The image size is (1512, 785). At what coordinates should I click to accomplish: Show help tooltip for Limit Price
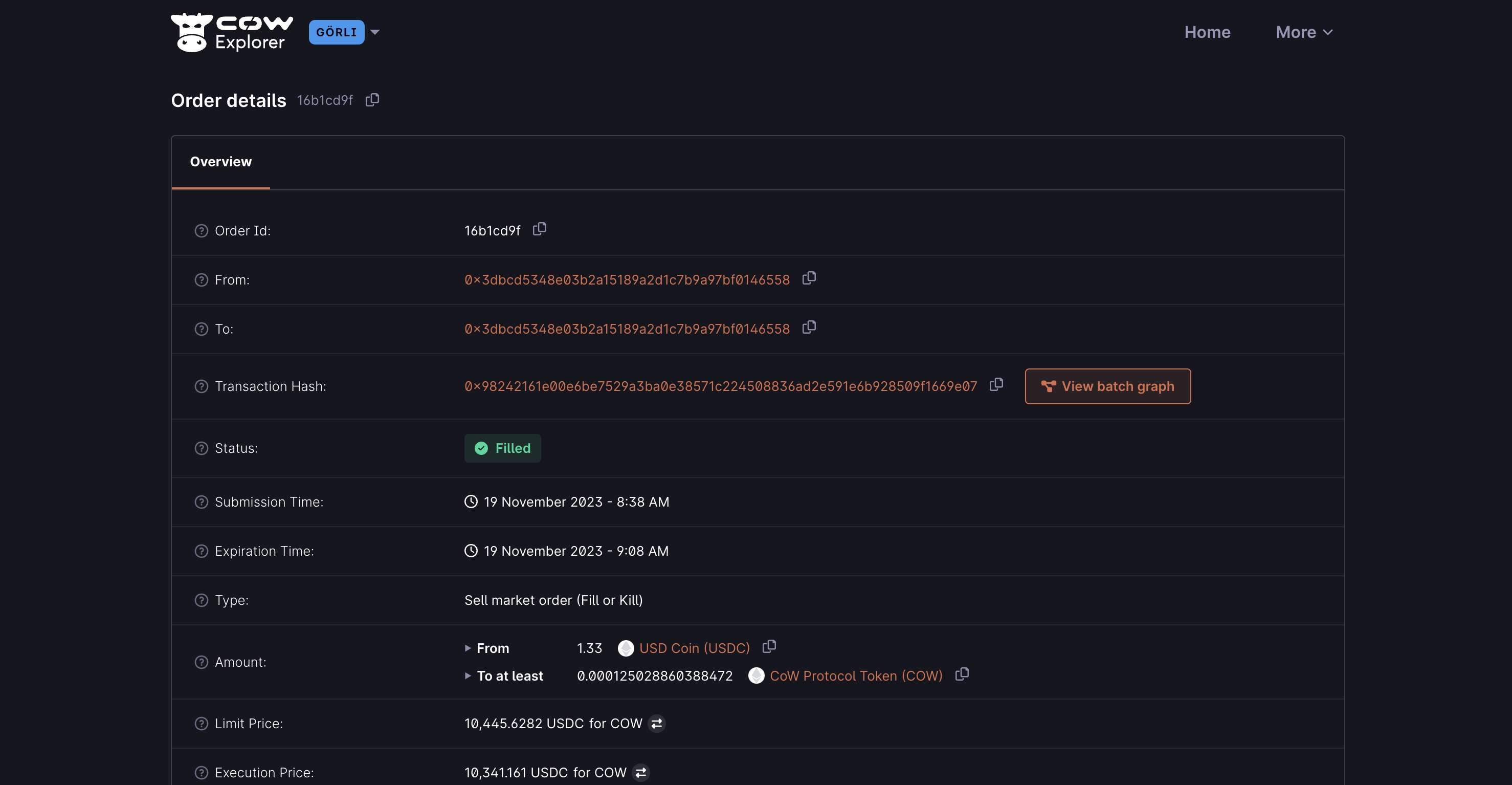202,724
